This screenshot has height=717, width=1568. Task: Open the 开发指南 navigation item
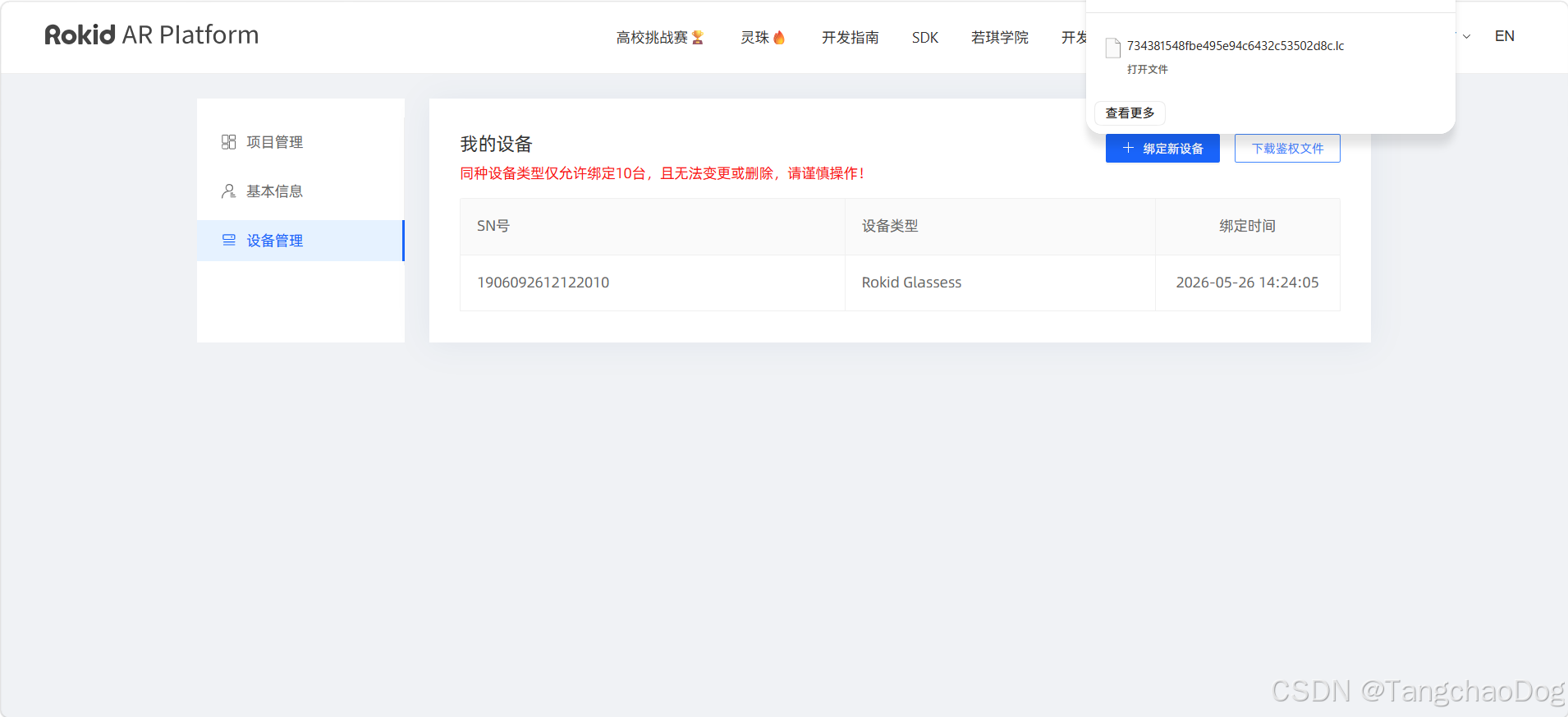[x=850, y=38]
